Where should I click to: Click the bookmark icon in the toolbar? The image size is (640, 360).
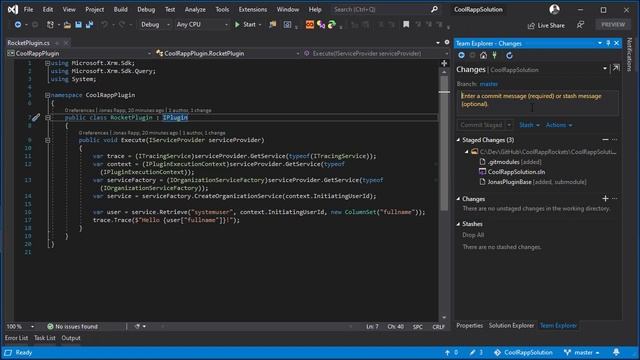click(x=406, y=25)
